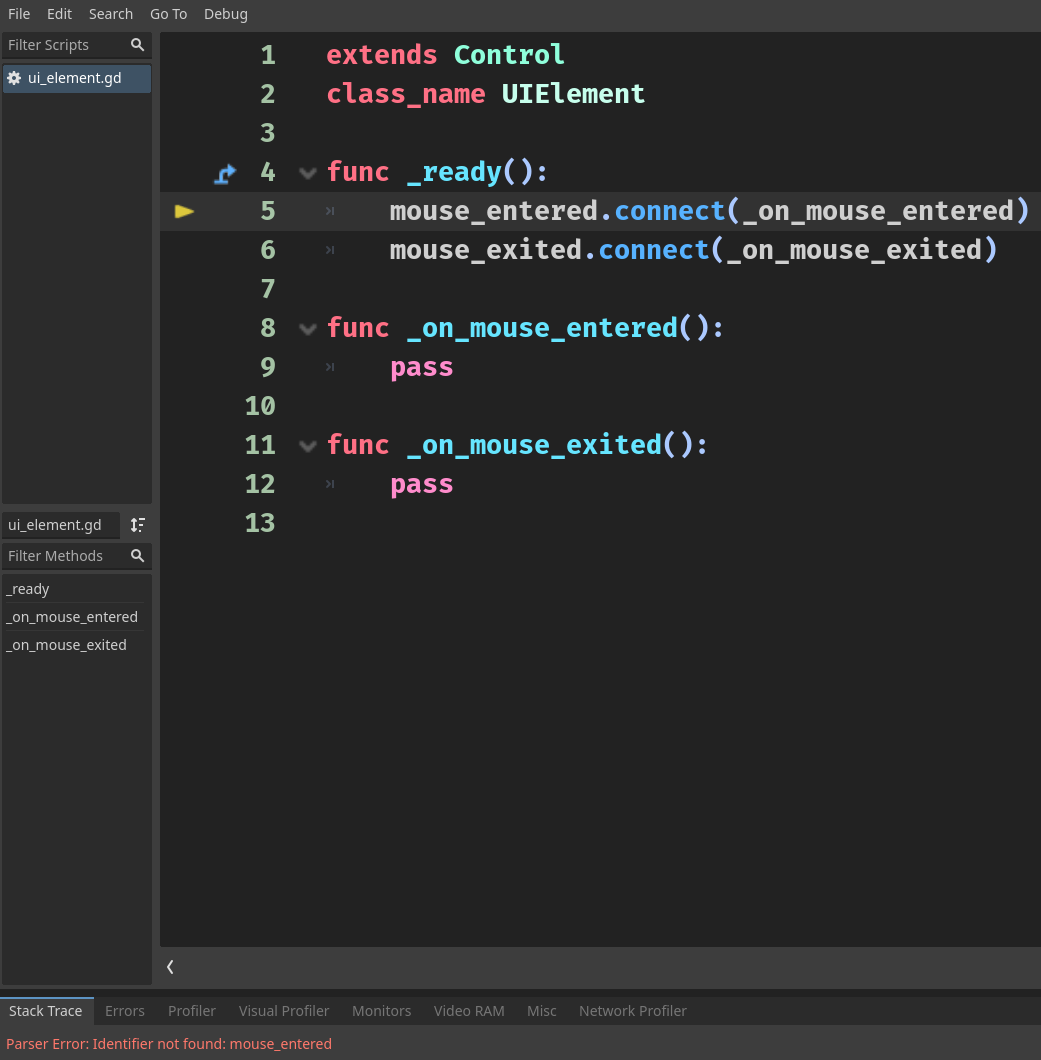Screen dimensions: 1041x1060
Task: Click the search icon in Filter Methods bar
Action: click(x=138, y=556)
